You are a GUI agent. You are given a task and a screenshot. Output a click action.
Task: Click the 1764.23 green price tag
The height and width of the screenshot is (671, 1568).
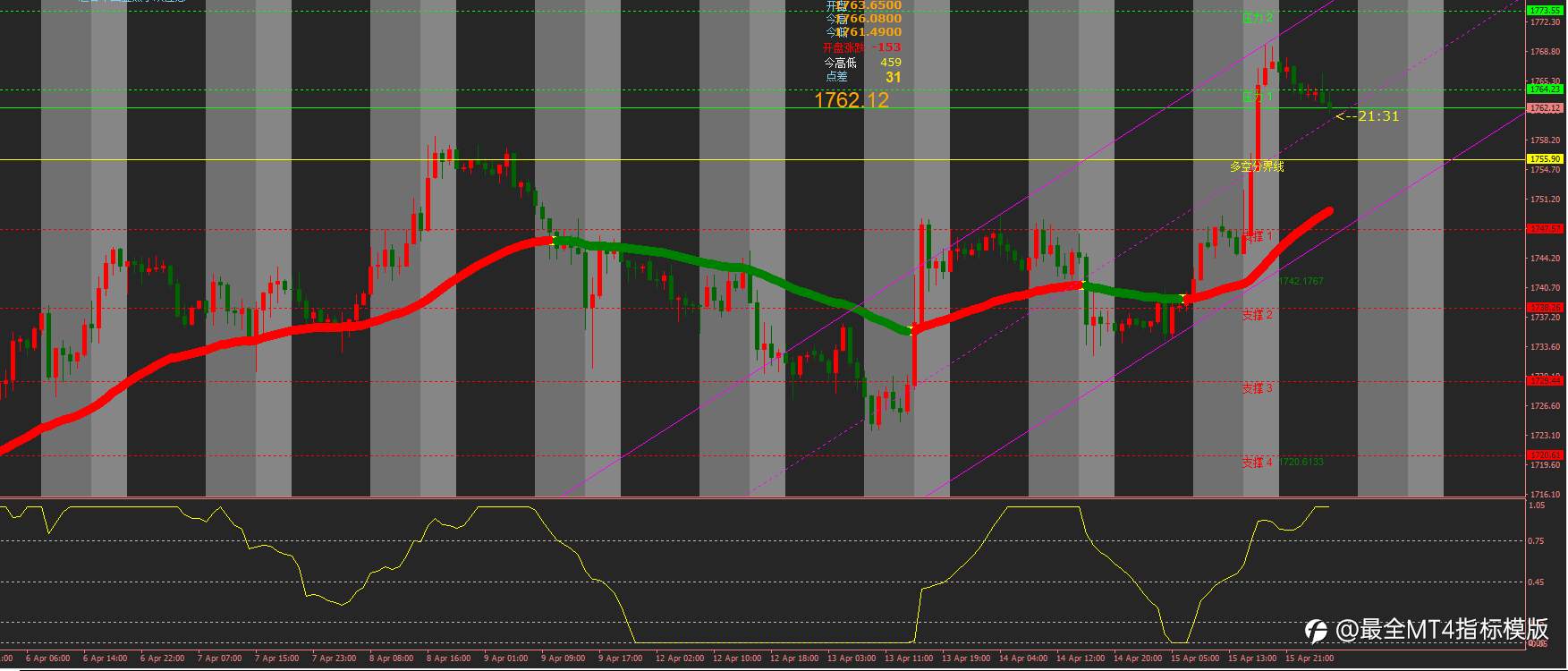point(1545,89)
